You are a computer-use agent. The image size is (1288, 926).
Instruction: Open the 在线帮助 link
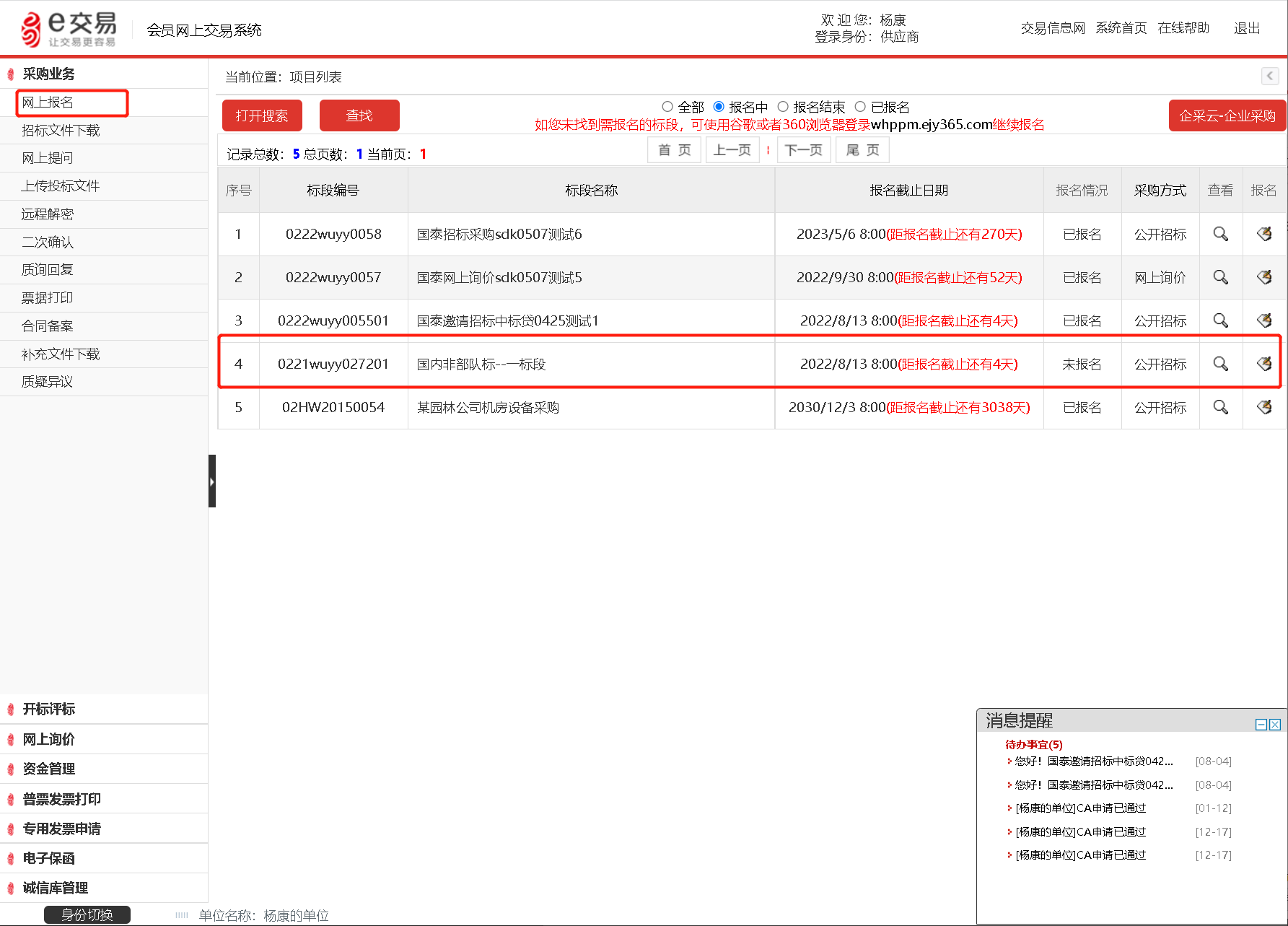[1183, 28]
